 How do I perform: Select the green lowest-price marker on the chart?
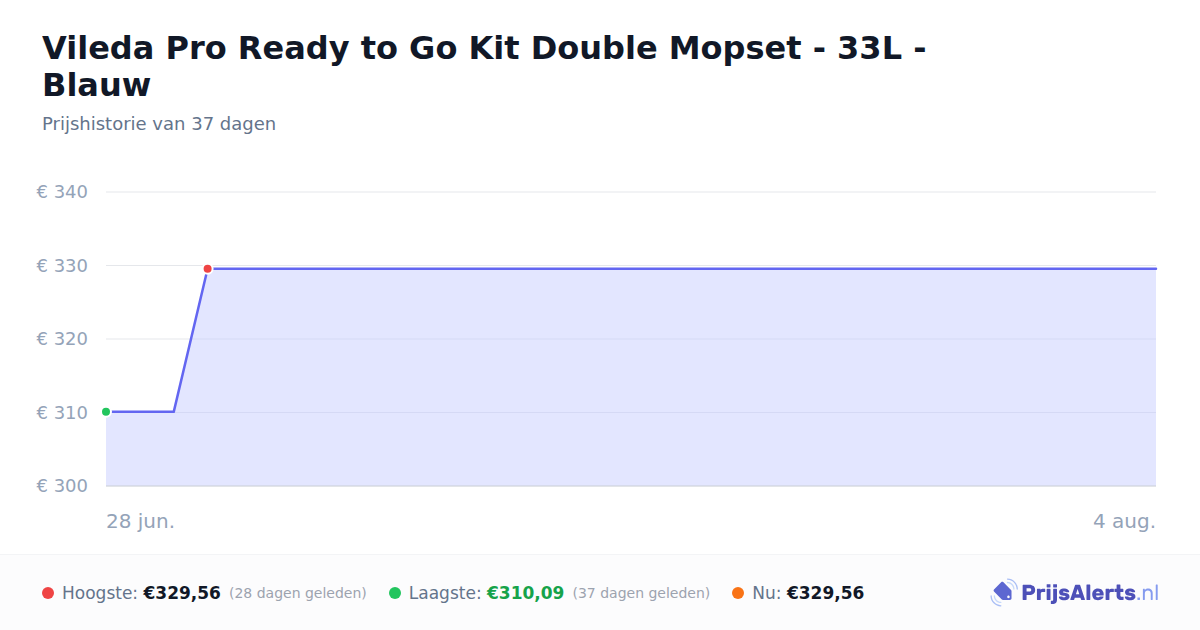[x=106, y=412]
